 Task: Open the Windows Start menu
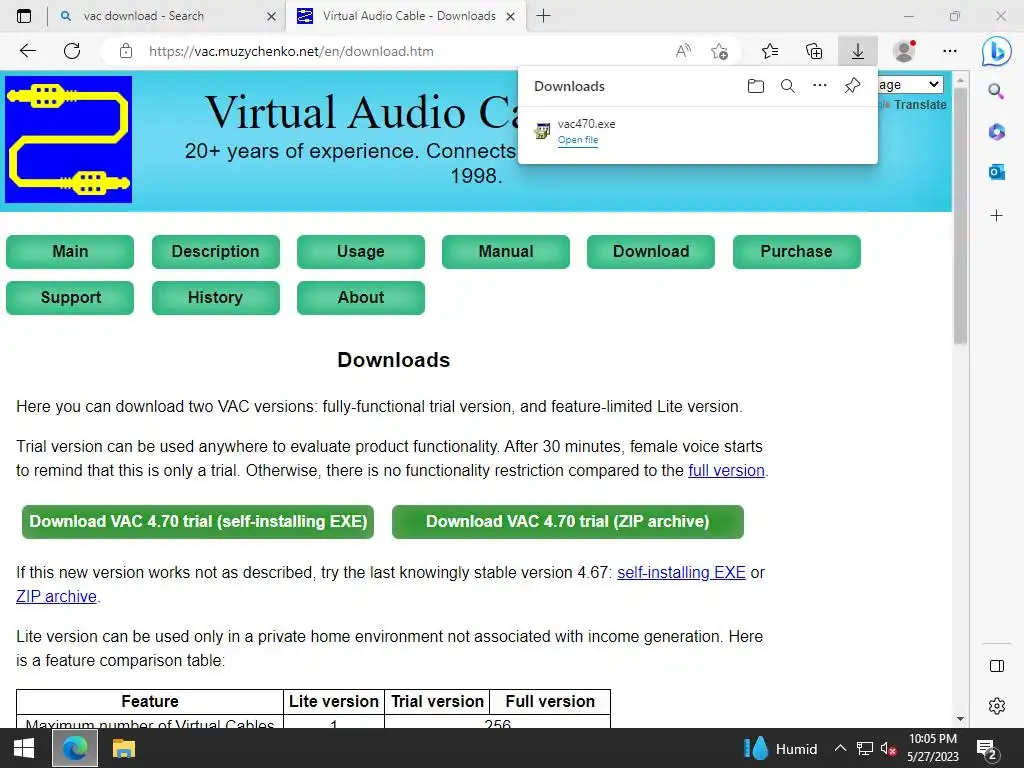24,748
